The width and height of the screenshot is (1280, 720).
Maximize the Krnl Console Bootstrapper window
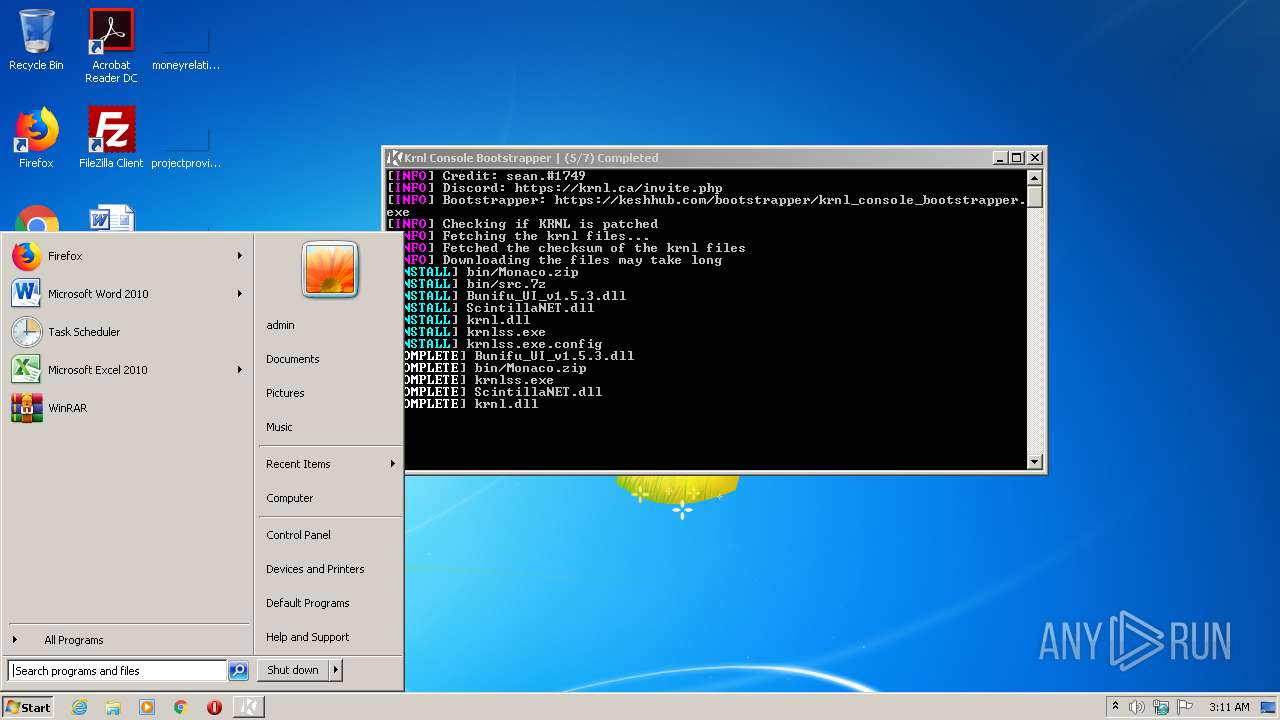tap(1017, 158)
